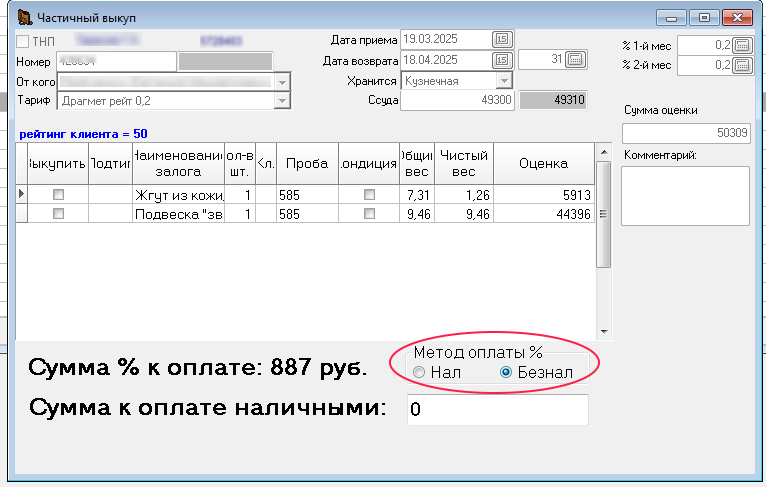Click the row selector of the Подвеска row
The width and height of the screenshot is (766, 487).
pos(21,214)
